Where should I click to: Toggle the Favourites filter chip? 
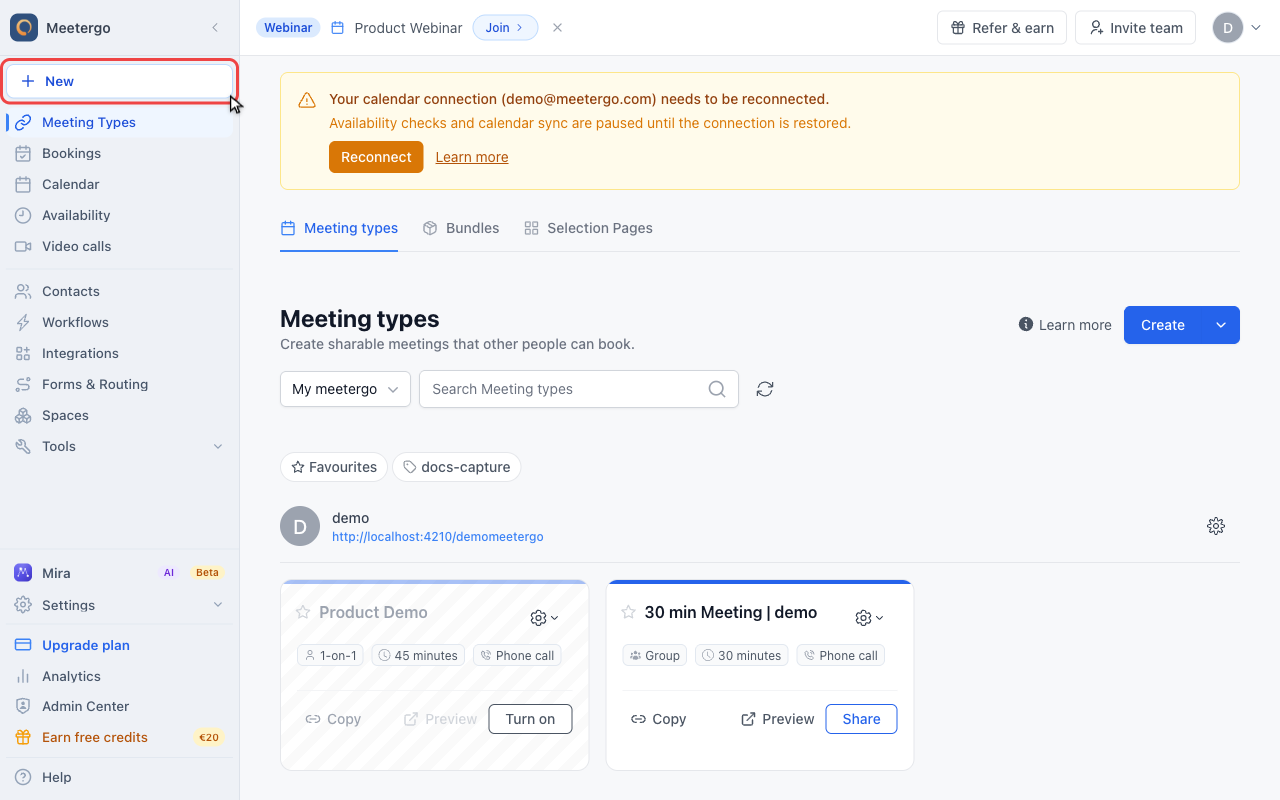click(x=334, y=467)
